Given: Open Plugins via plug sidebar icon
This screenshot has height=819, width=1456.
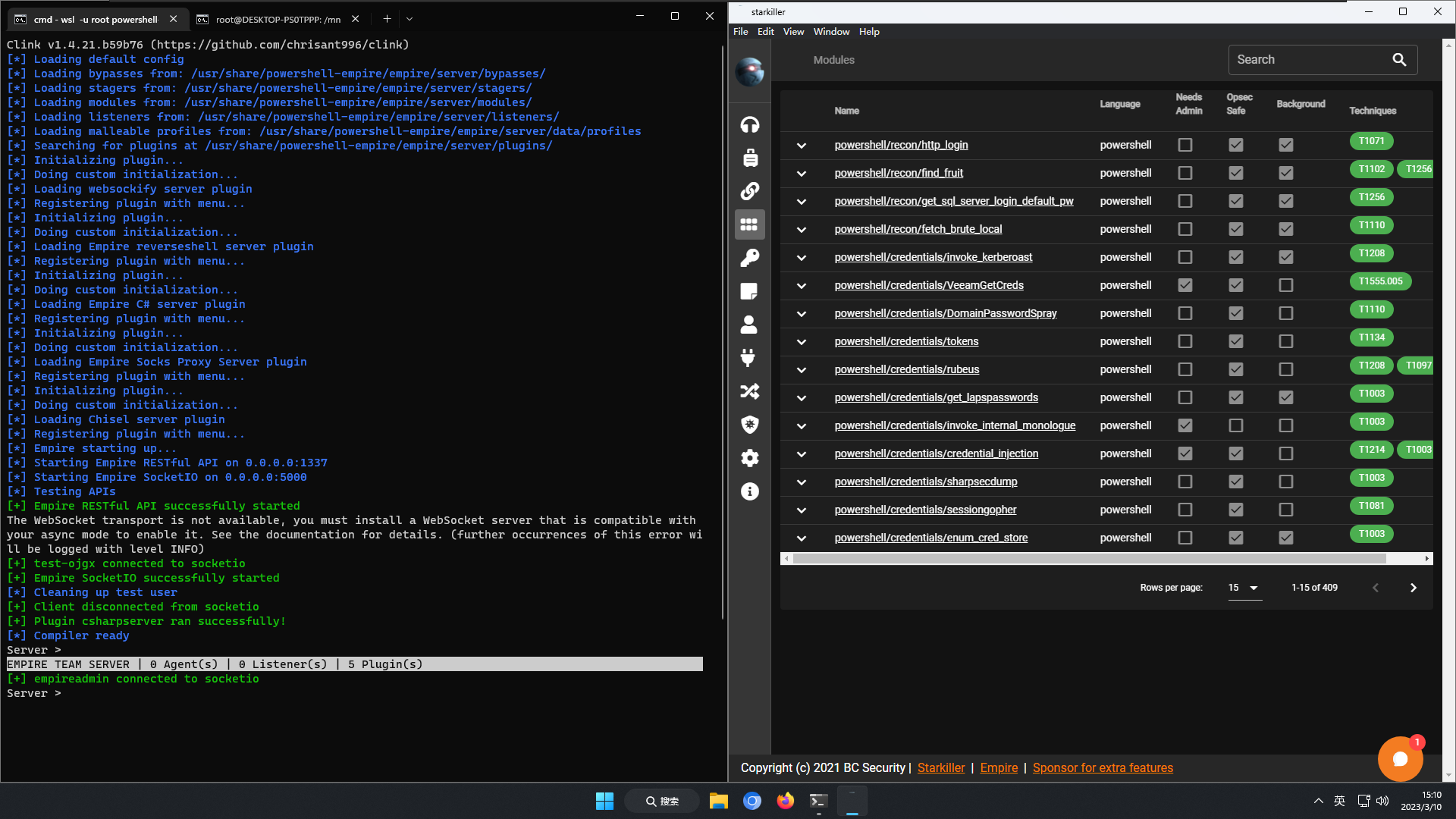Looking at the screenshot, I should (749, 358).
